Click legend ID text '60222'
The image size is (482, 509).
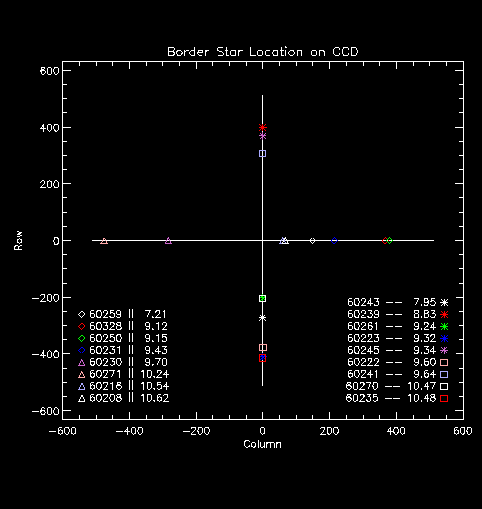pos(363,362)
